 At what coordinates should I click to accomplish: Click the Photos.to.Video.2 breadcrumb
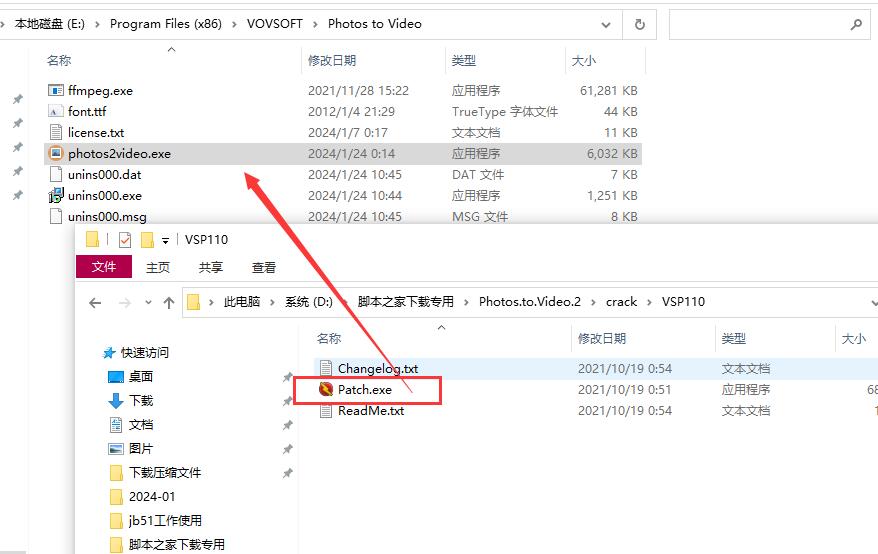[x=530, y=302]
